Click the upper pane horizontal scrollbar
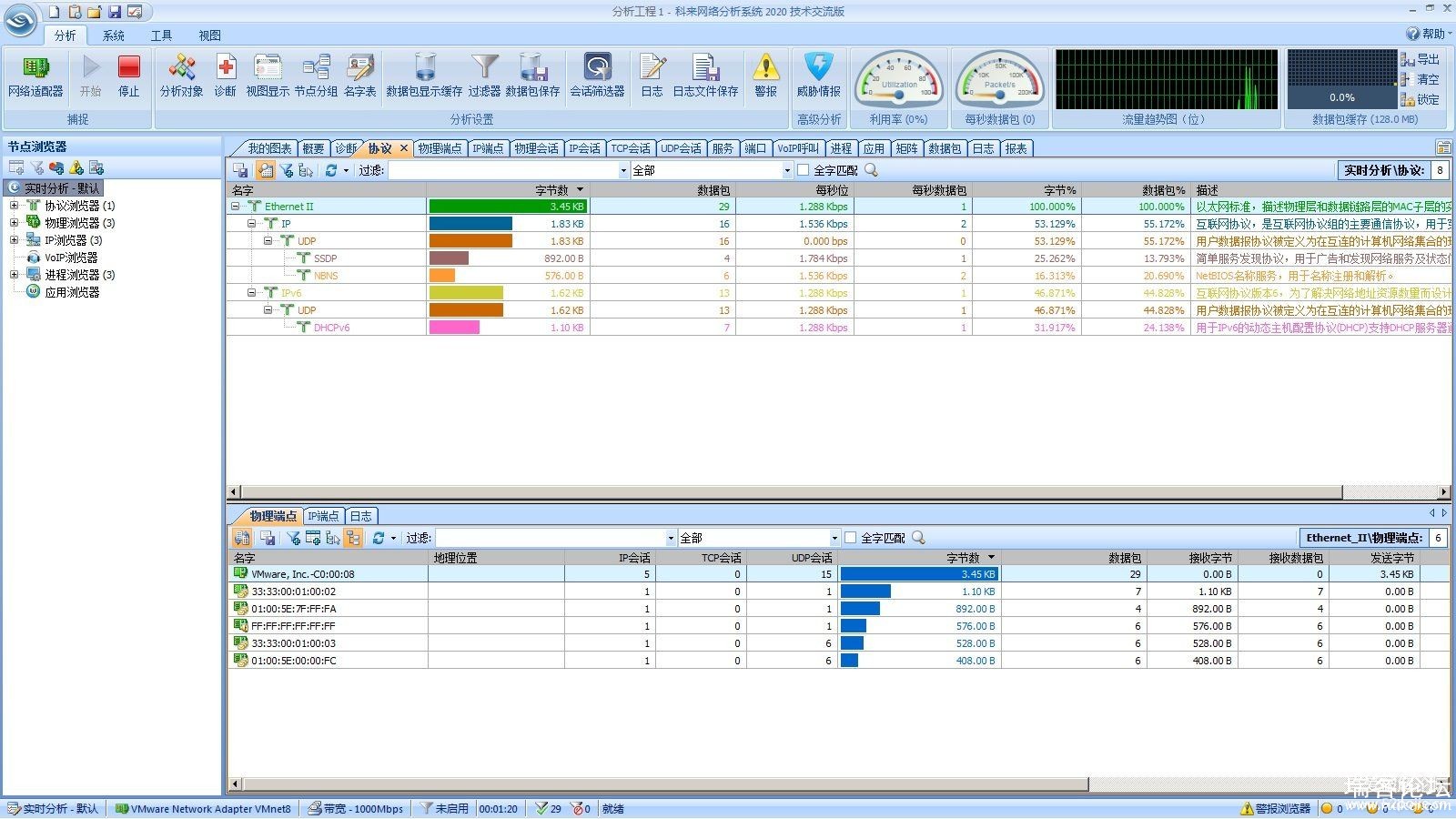1456x819 pixels. [x=792, y=491]
